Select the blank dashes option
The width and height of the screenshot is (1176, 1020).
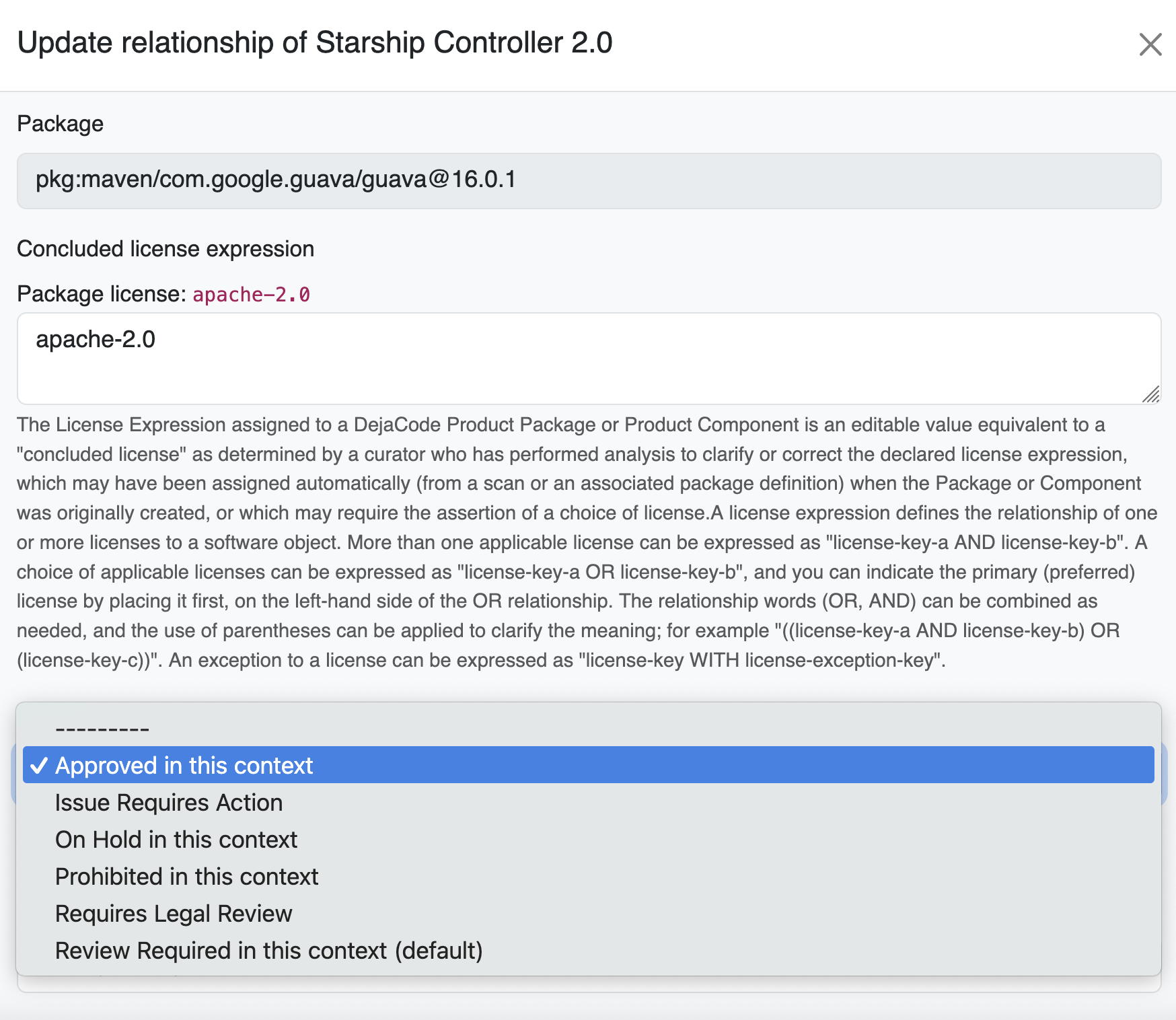click(589, 729)
